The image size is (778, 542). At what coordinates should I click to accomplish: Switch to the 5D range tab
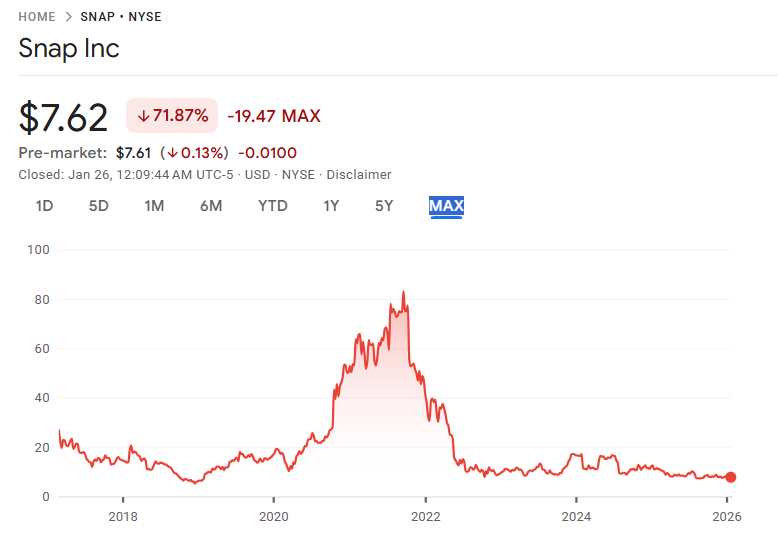click(x=98, y=206)
